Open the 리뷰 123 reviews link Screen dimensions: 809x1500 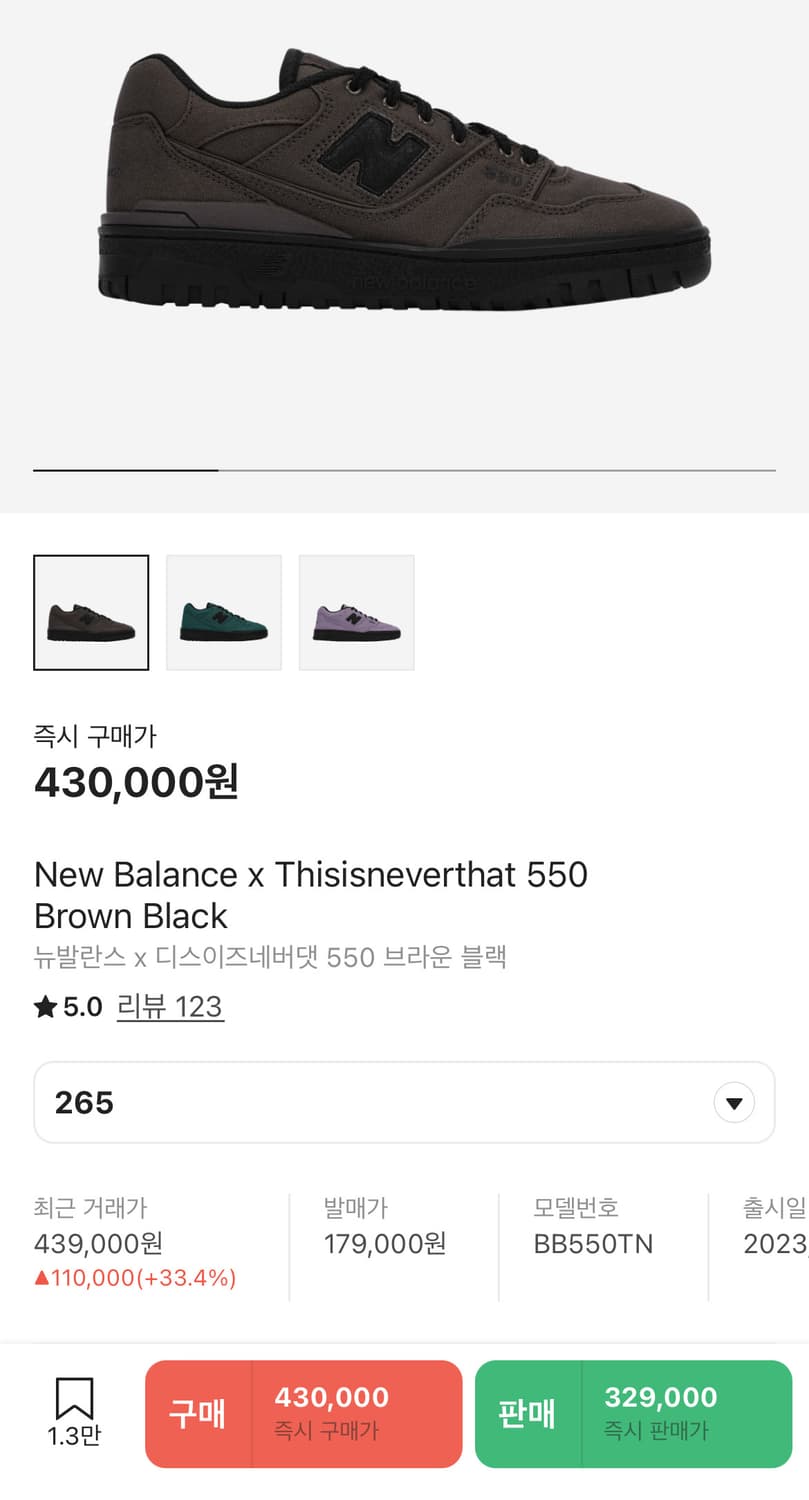[x=170, y=1007]
